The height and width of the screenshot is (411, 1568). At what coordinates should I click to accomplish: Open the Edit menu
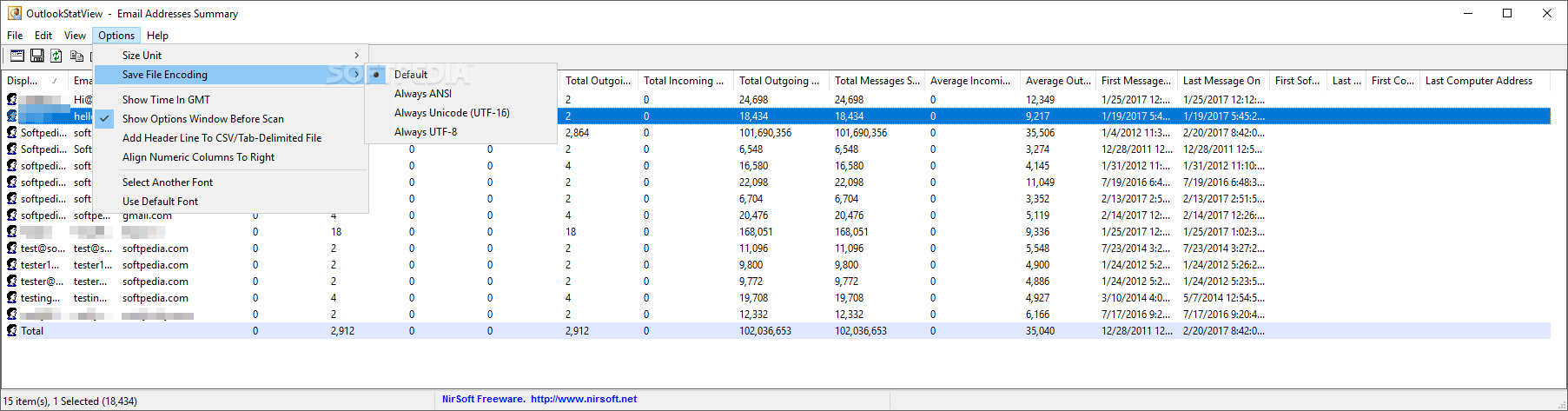point(43,36)
